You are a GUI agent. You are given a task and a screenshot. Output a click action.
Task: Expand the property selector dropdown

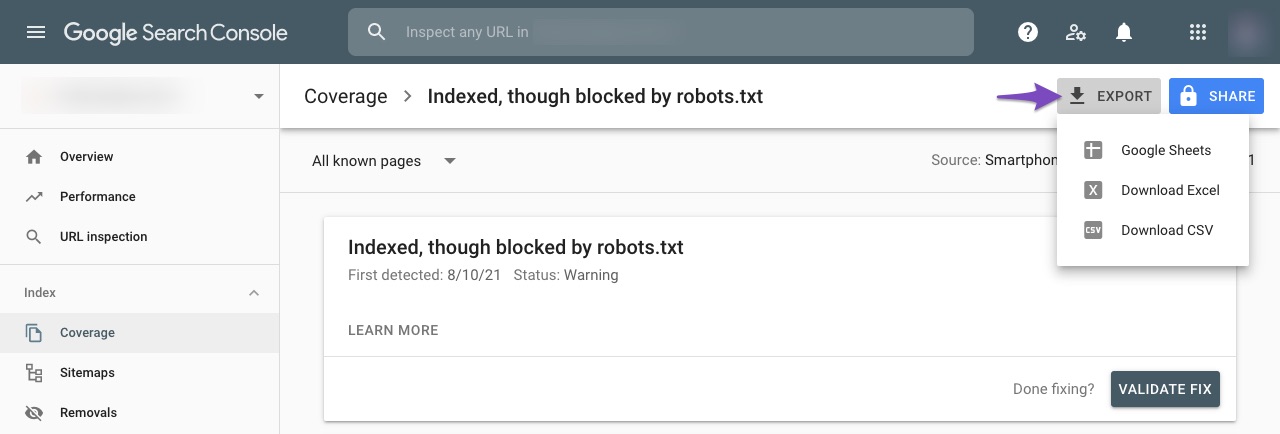pyautogui.click(x=259, y=96)
